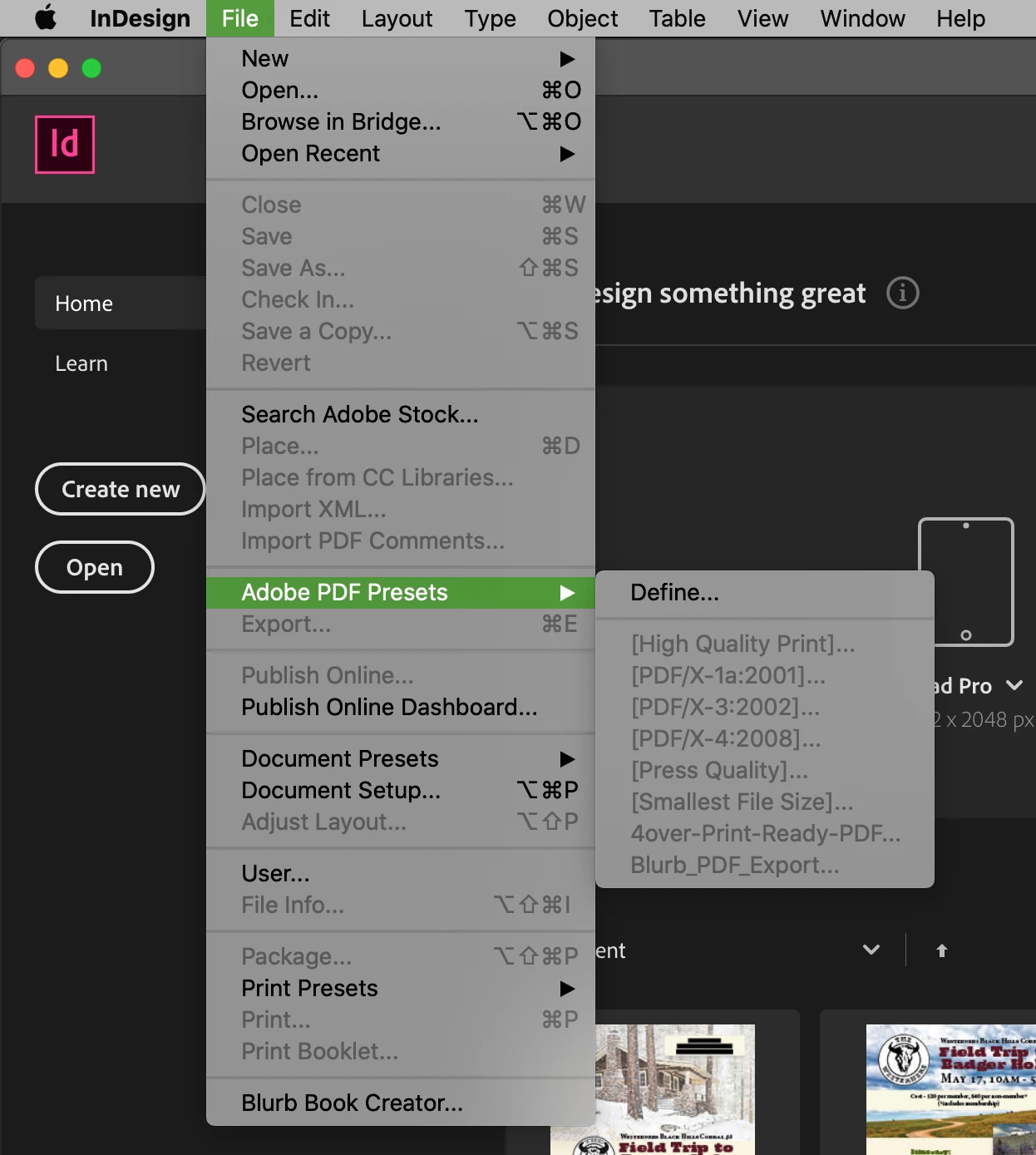Click the Import XML... menu item
The height and width of the screenshot is (1155, 1036).
[x=401, y=509]
